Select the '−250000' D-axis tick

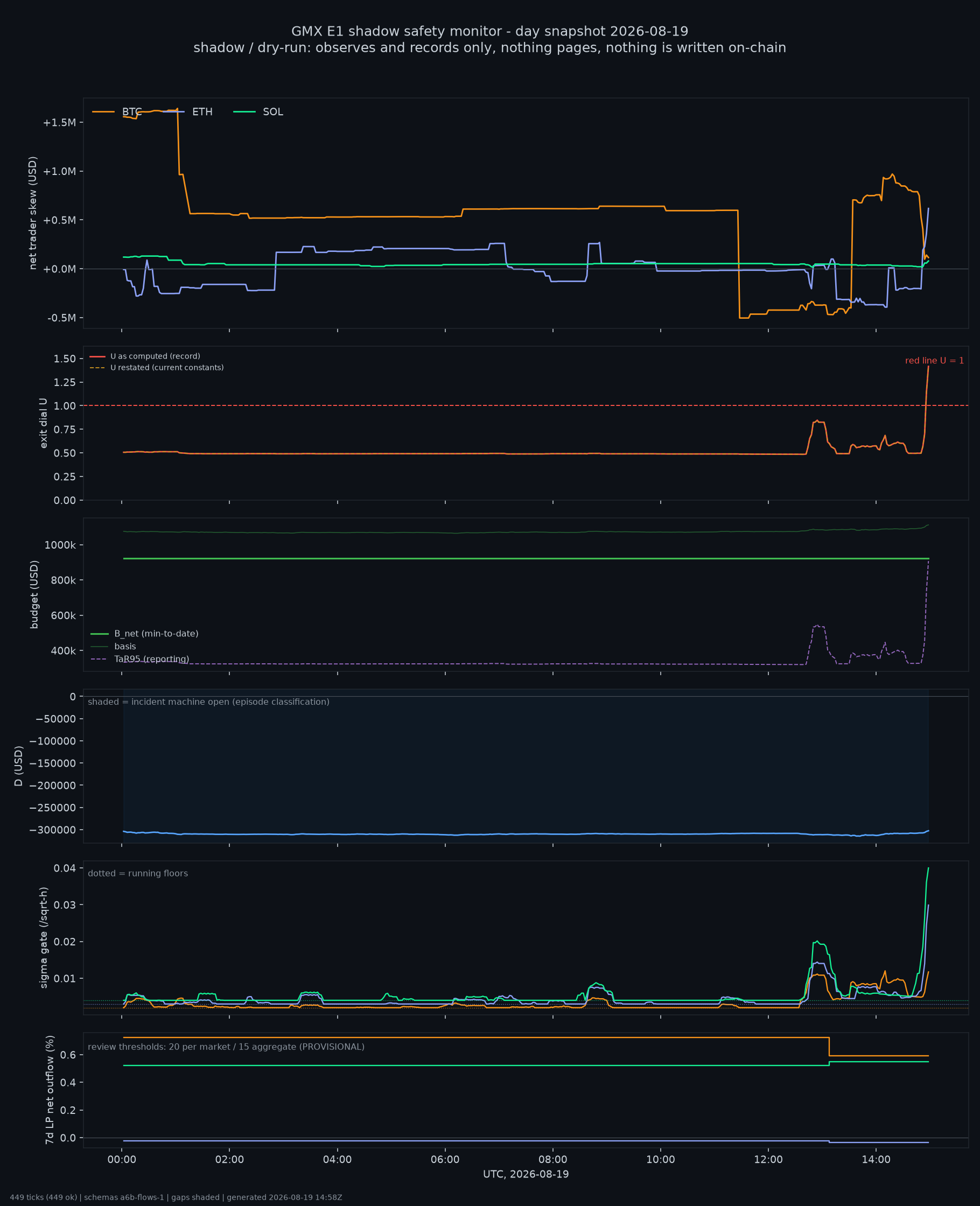tap(53, 808)
